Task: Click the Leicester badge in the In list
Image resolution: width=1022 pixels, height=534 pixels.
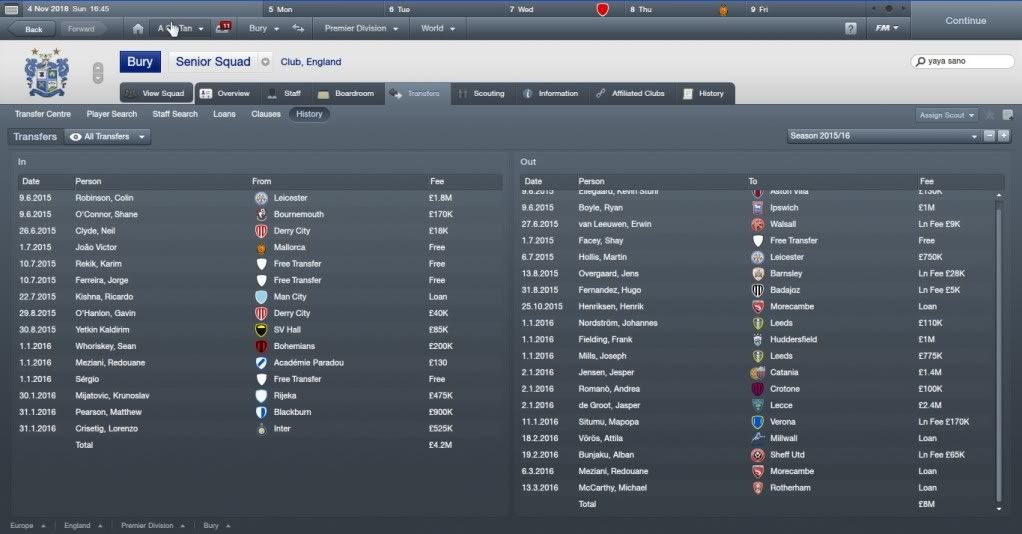Action: point(261,198)
